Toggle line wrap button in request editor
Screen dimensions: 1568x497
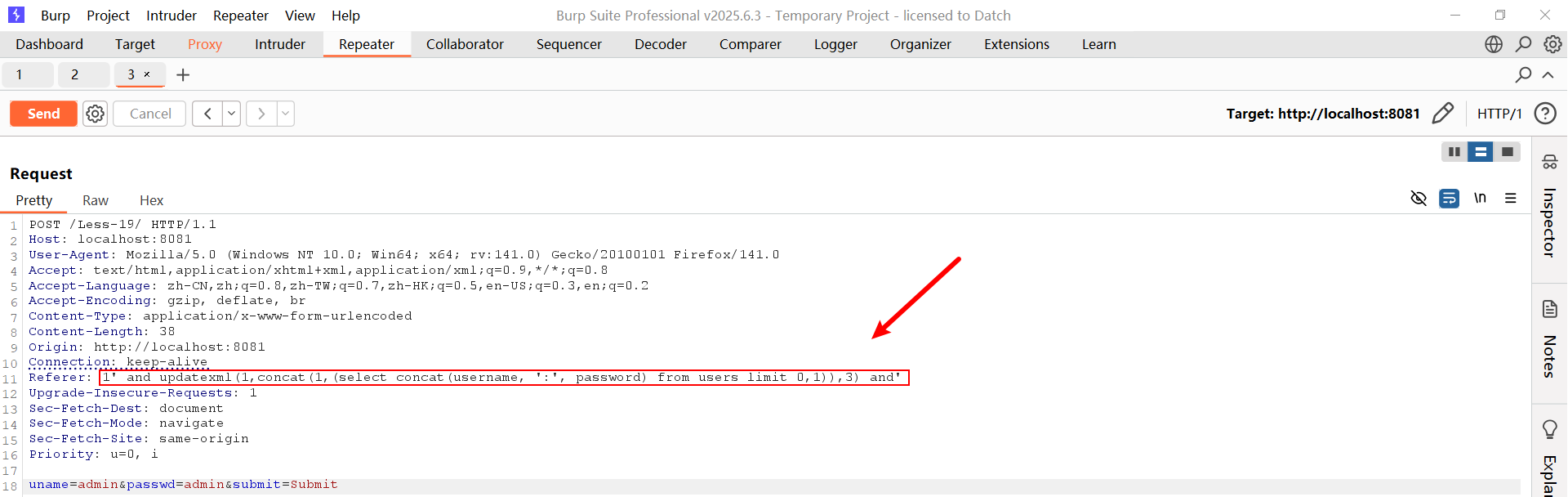click(1450, 198)
